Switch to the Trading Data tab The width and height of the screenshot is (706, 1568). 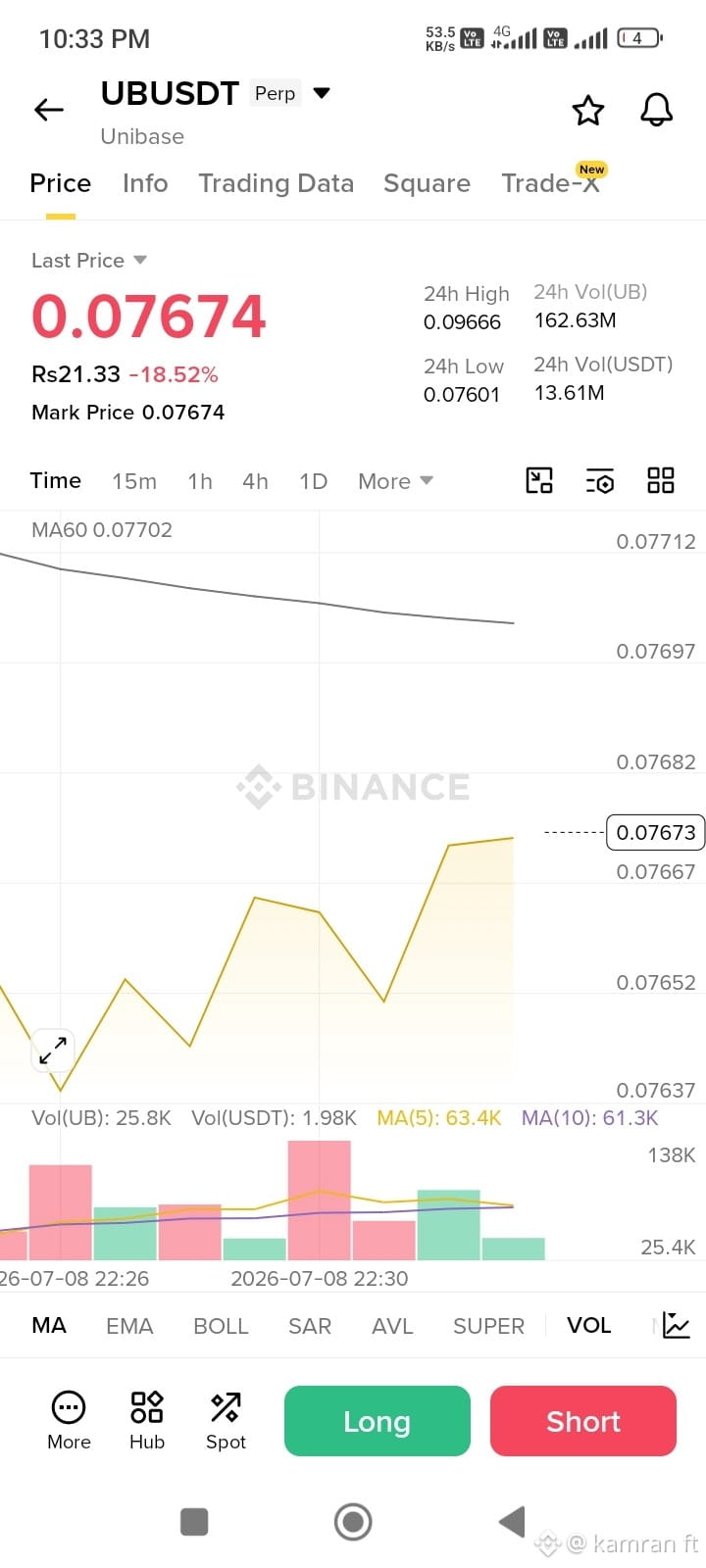pyautogui.click(x=276, y=183)
